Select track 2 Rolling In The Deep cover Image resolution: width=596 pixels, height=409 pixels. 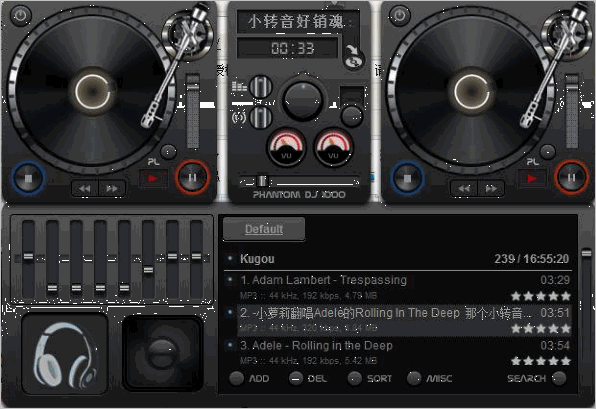[398, 320]
